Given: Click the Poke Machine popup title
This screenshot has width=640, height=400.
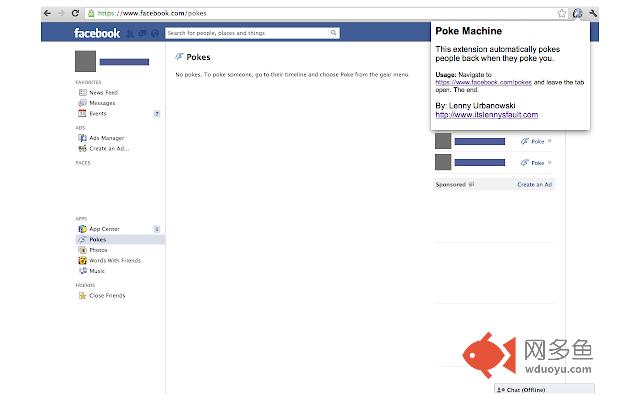Looking at the screenshot, I should tap(469, 31).
